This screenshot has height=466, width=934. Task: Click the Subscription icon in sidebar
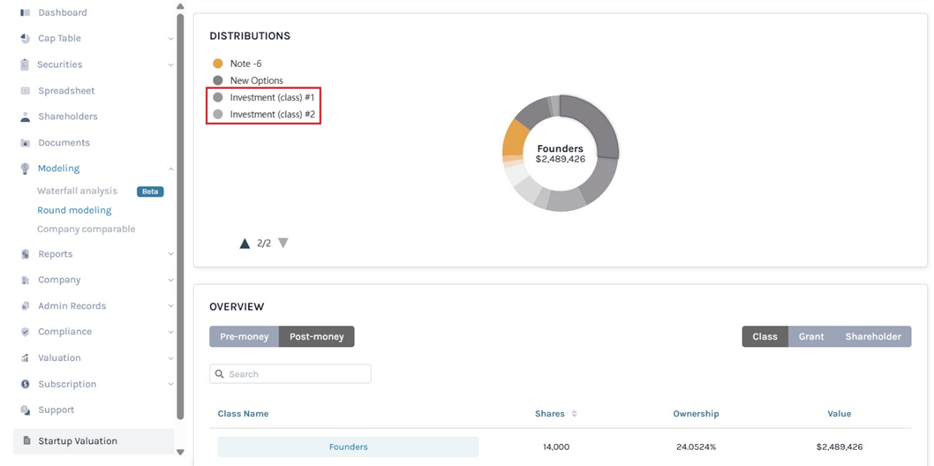point(25,384)
